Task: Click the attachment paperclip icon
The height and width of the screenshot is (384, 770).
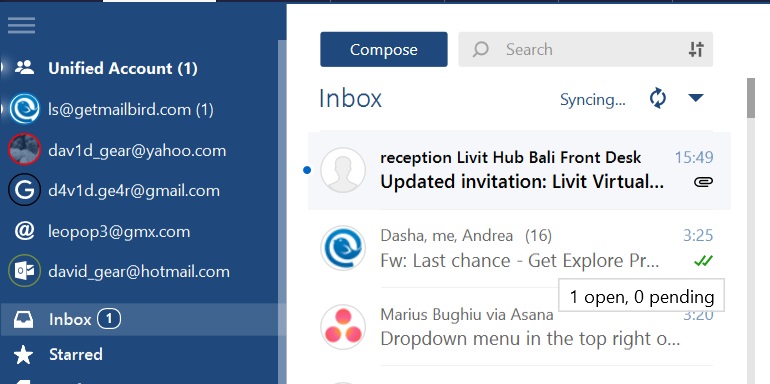Action: (703, 182)
